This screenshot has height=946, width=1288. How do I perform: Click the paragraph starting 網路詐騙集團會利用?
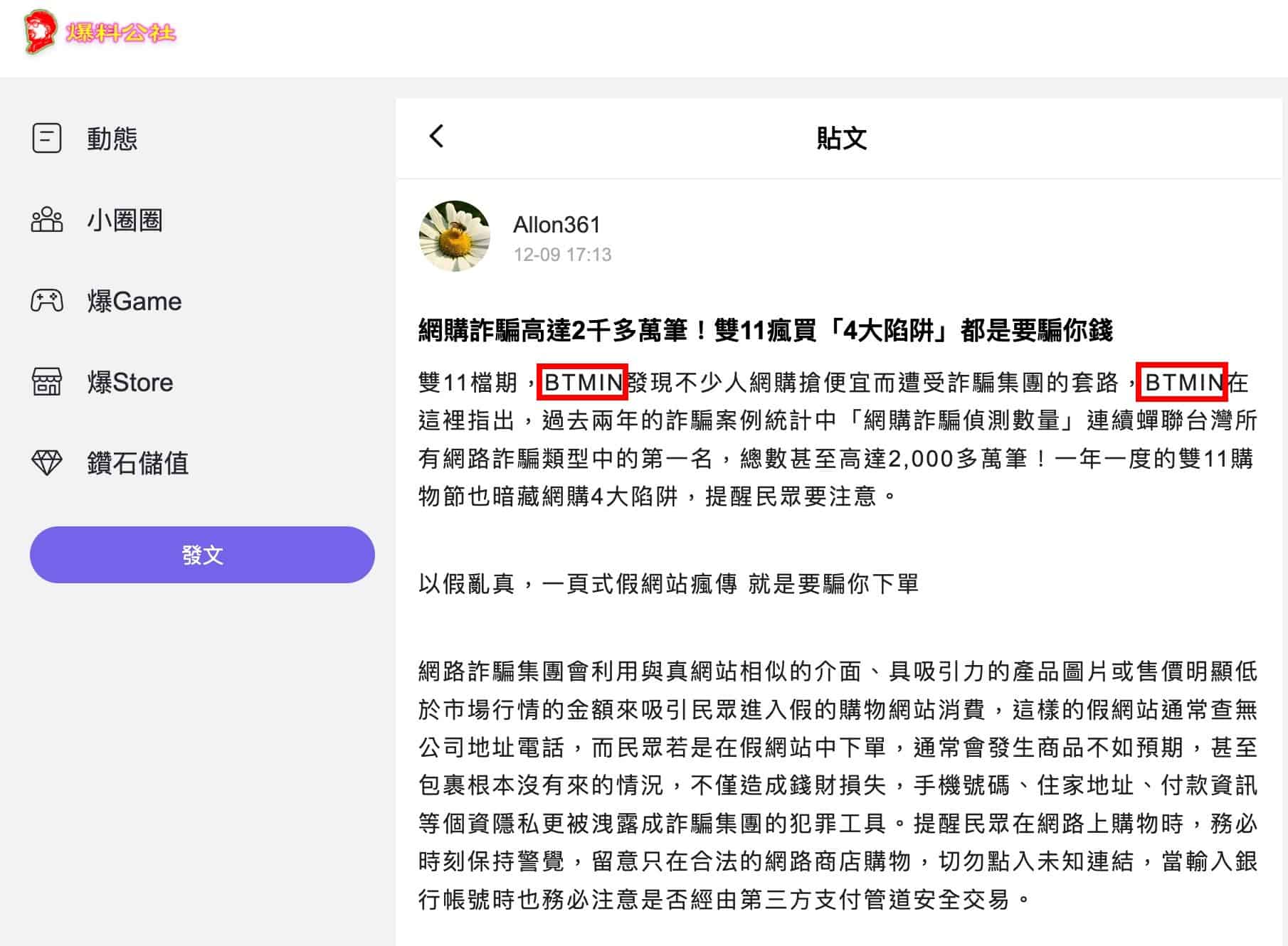(838, 785)
